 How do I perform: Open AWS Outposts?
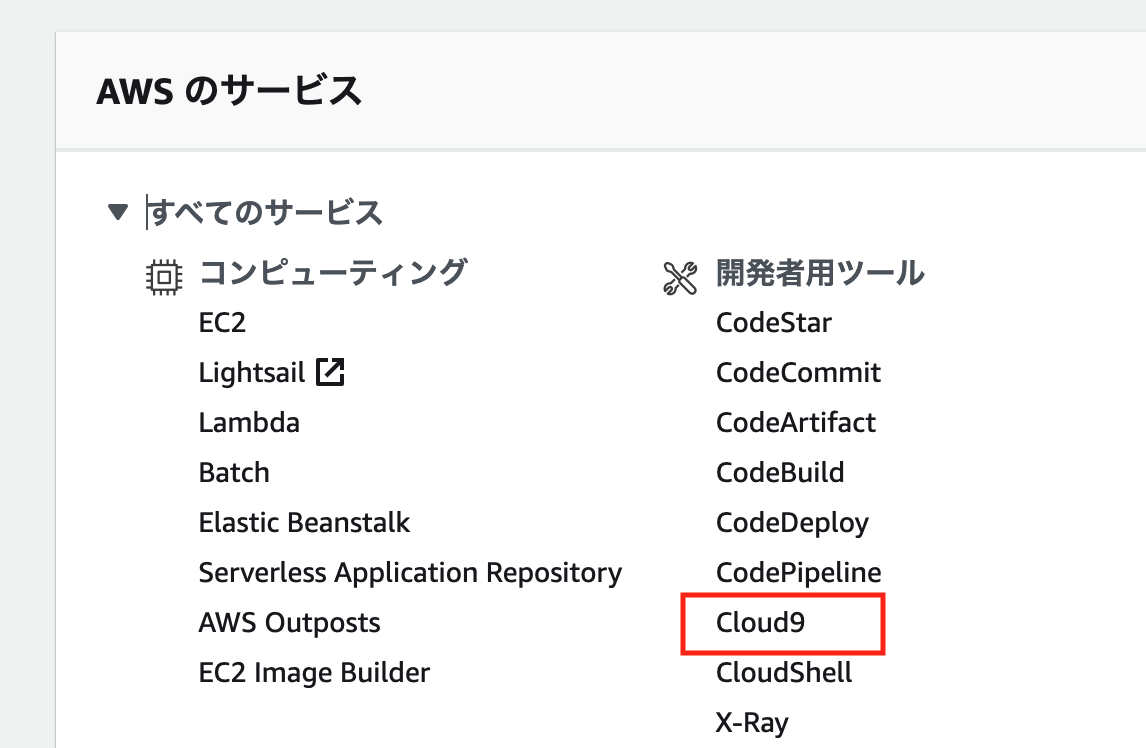(x=288, y=622)
